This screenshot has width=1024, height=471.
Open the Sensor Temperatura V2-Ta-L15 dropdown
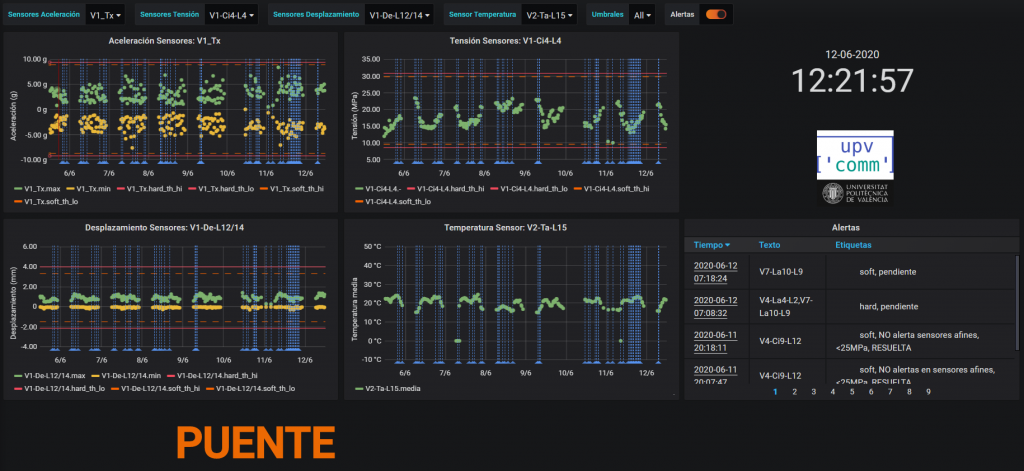[x=551, y=14]
